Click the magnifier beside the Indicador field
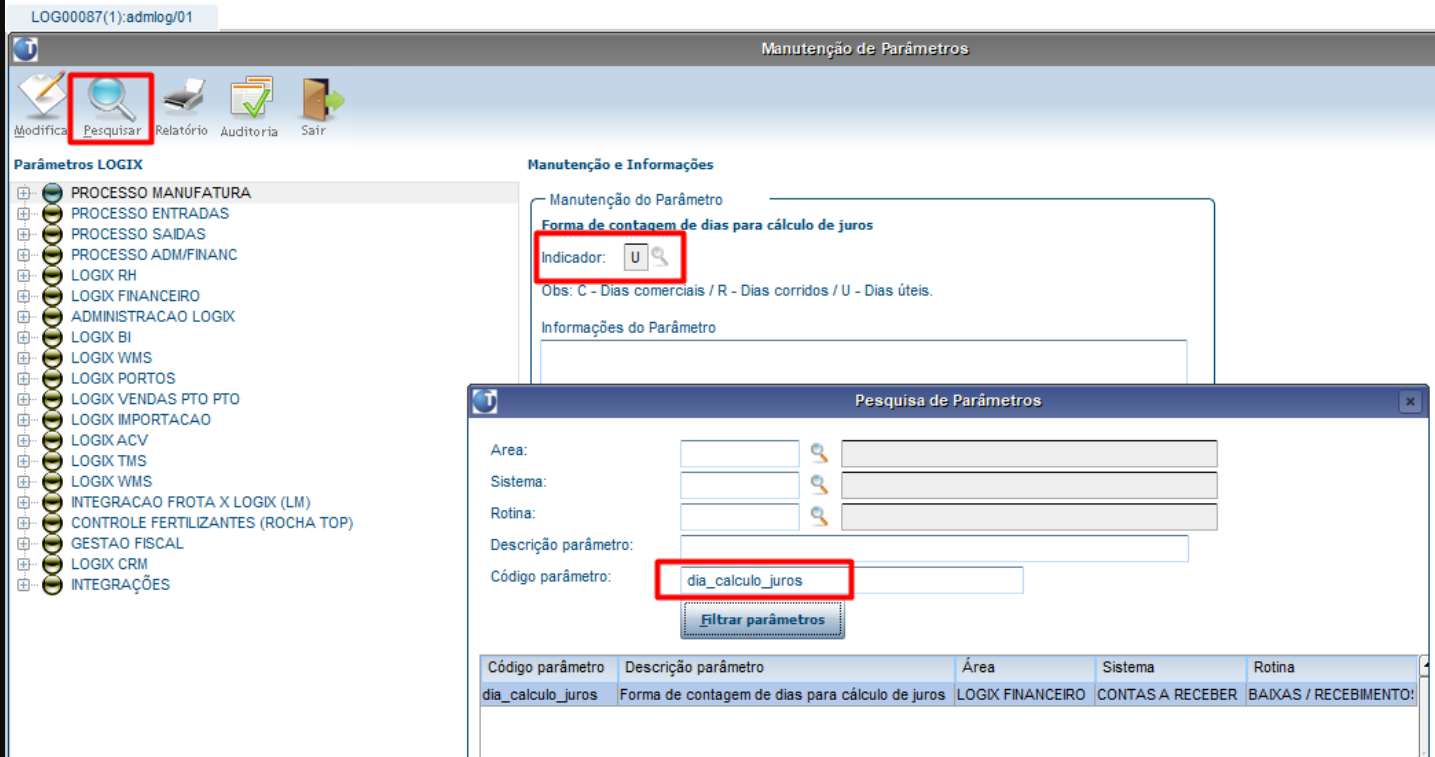Viewport: 1435px width, 757px height. (x=659, y=257)
